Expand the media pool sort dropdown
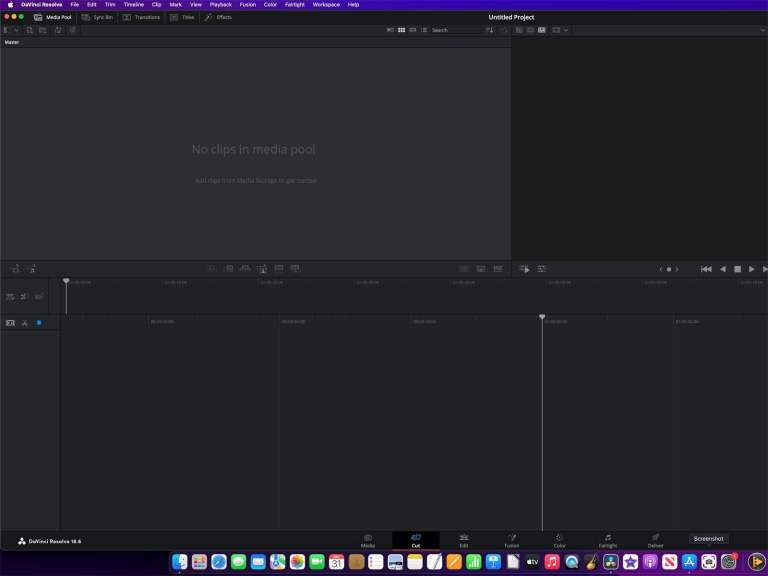 click(490, 30)
